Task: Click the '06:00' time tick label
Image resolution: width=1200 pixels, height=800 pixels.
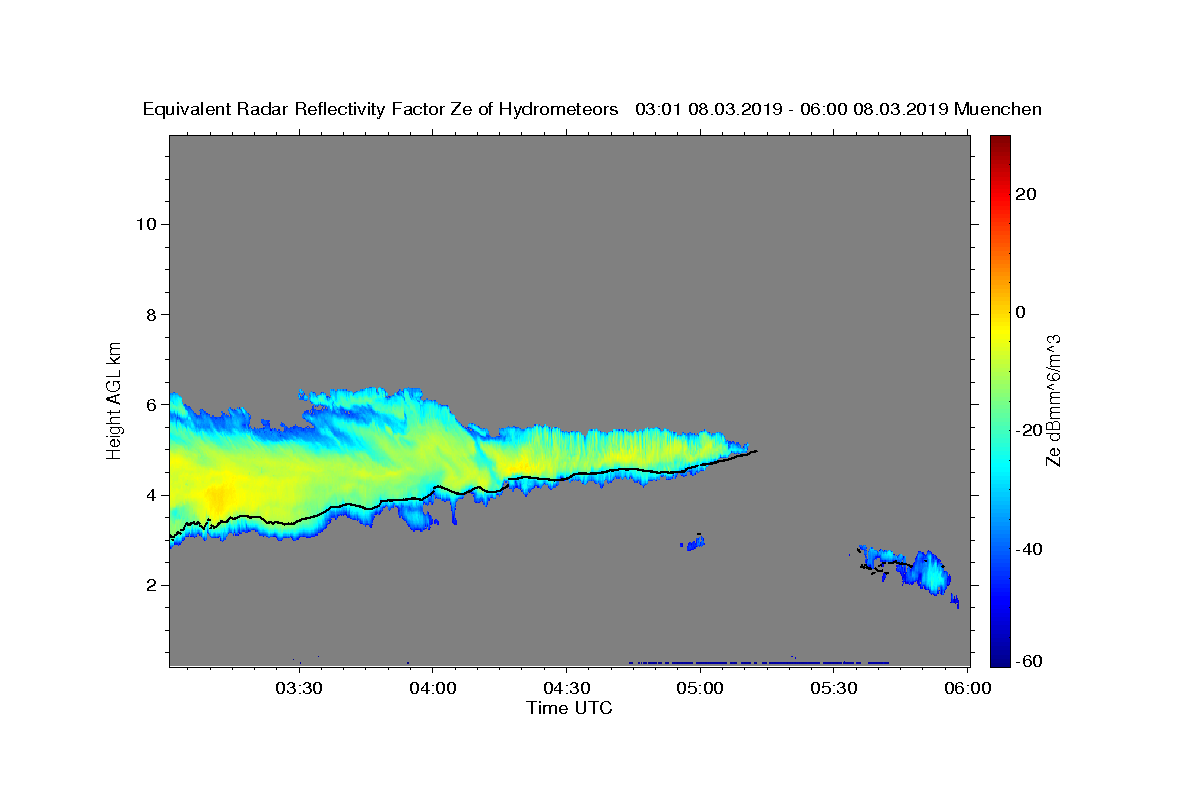Action: click(x=967, y=689)
